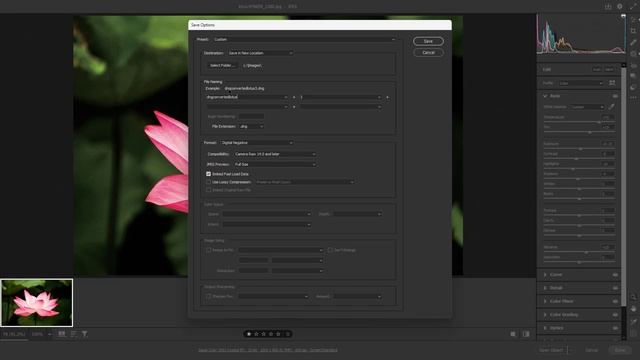The image size is (640, 360).
Task: Click the White Balance eyedropper tool
Action: click(x=611, y=107)
